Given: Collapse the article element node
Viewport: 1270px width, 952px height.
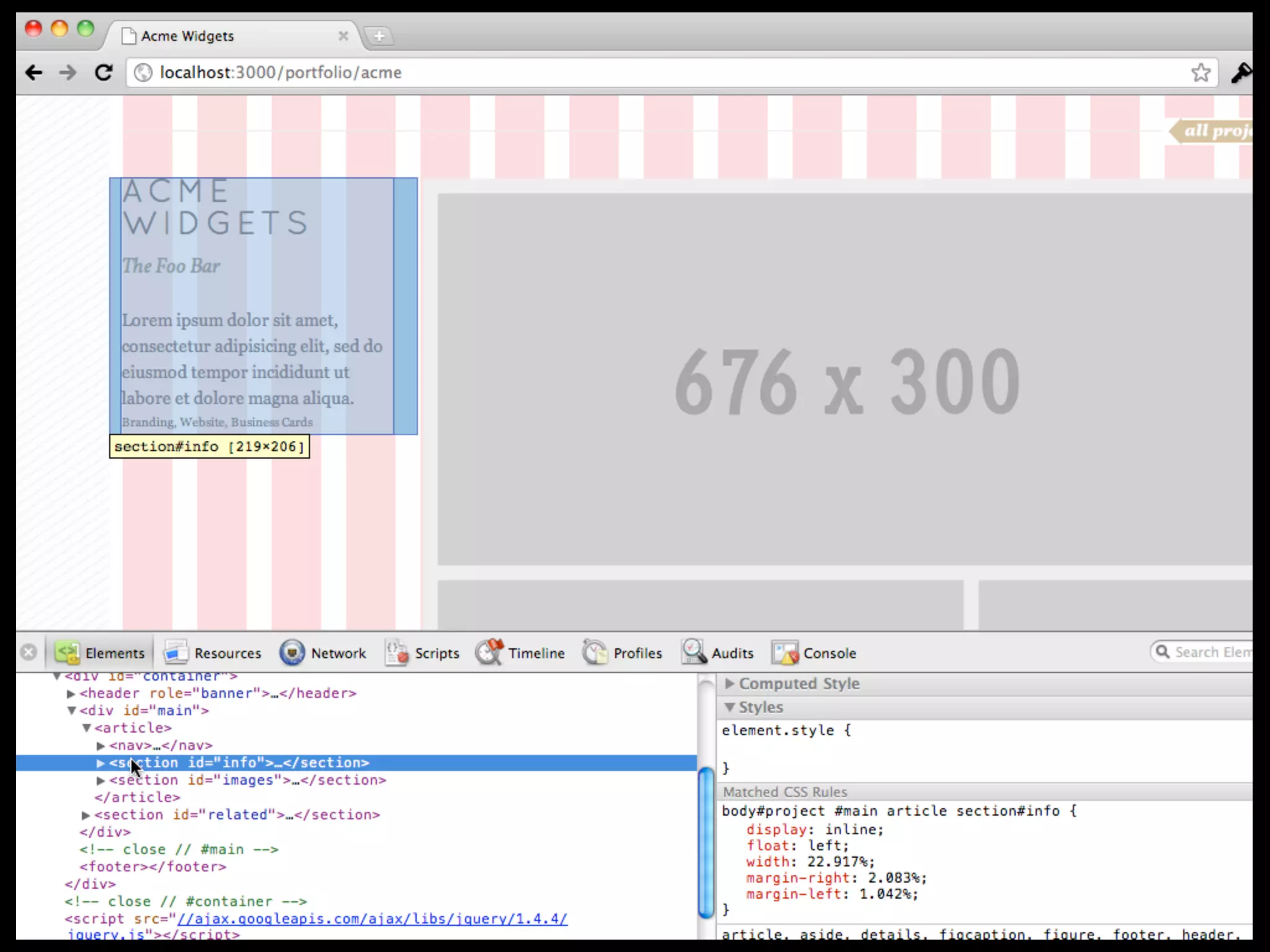Looking at the screenshot, I should coord(86,728).
